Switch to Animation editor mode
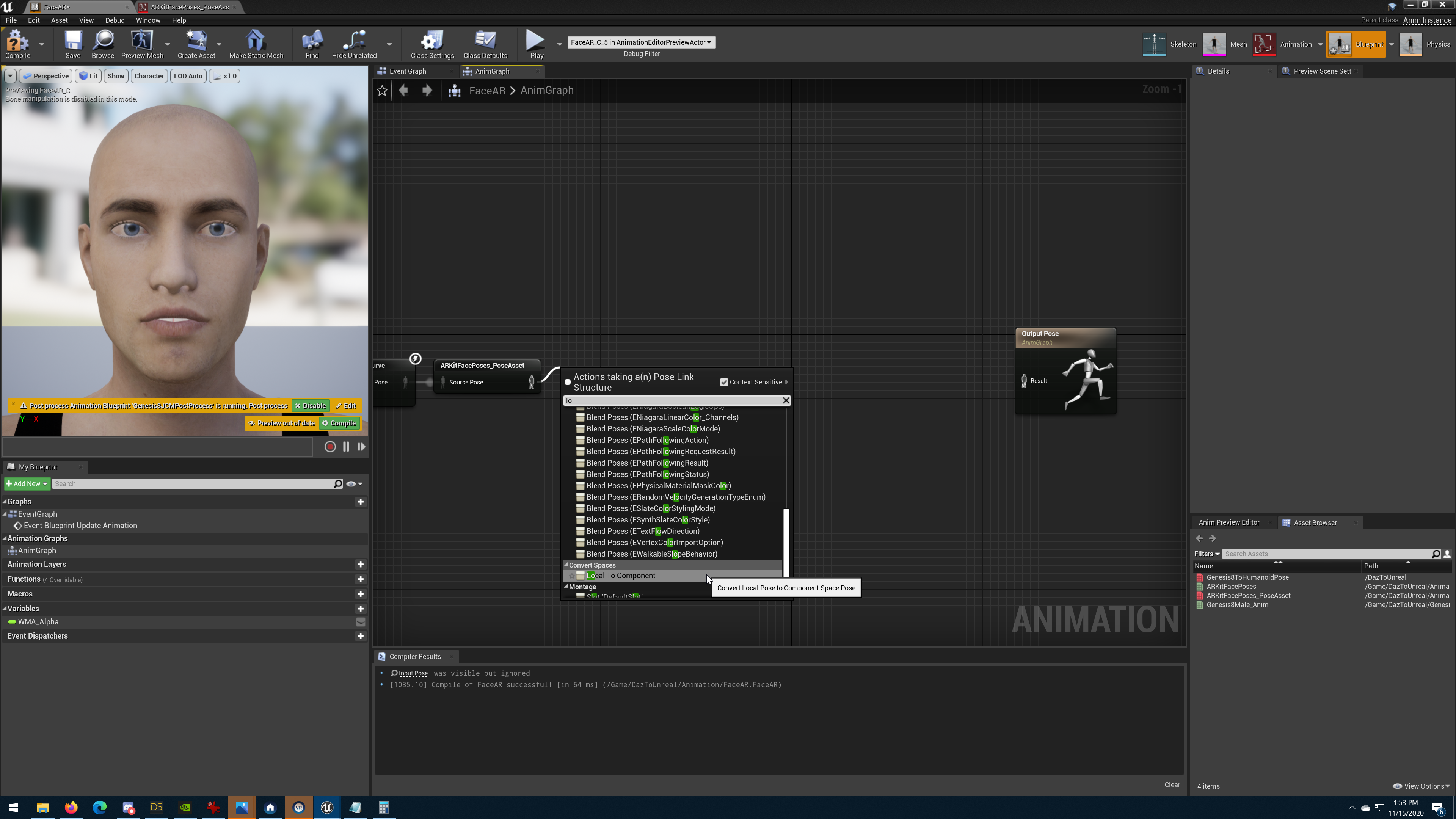 1282,44
